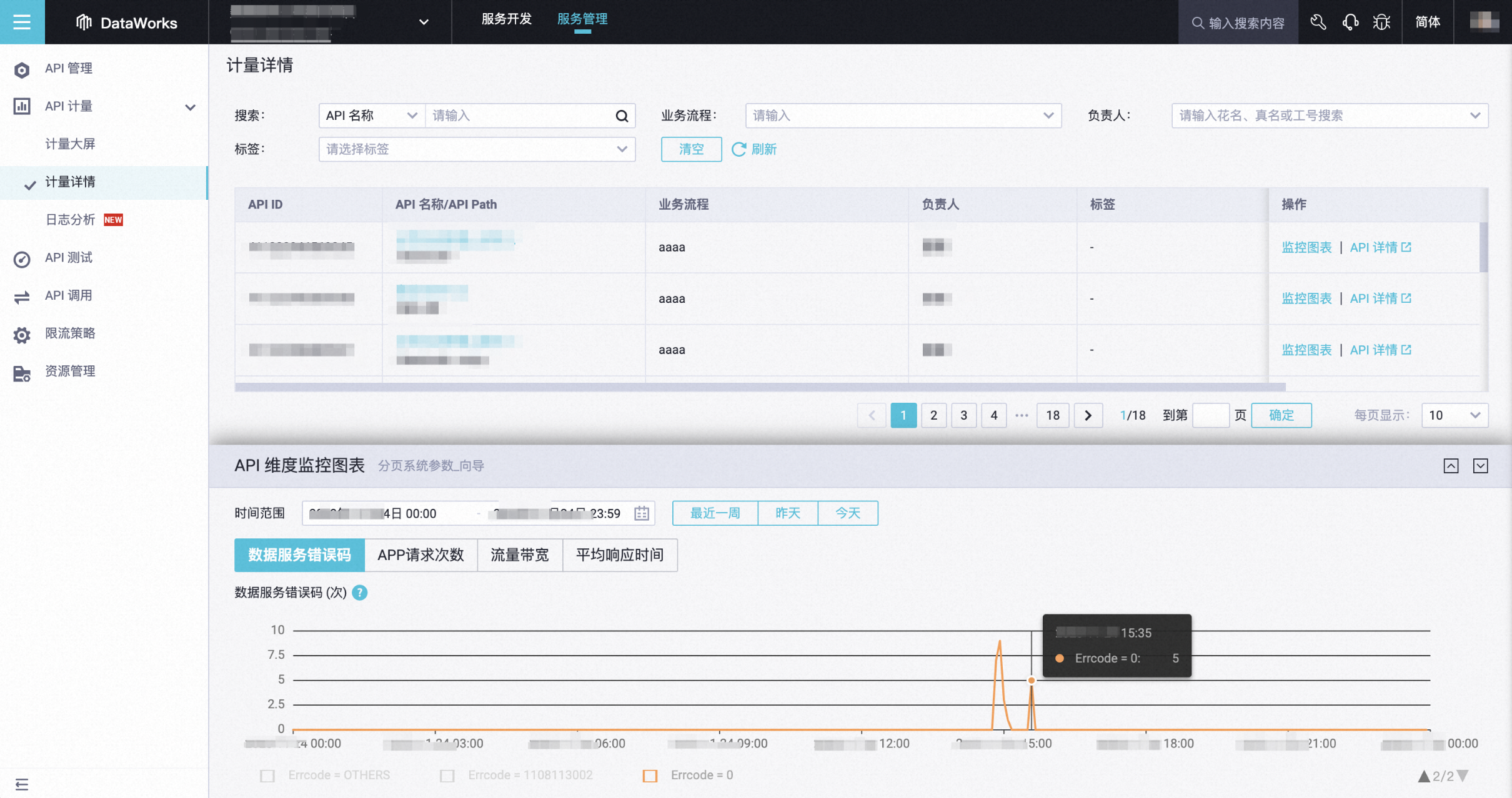Click the page number jump input
The image size is (1512, 798).
tap(1211, 415)
